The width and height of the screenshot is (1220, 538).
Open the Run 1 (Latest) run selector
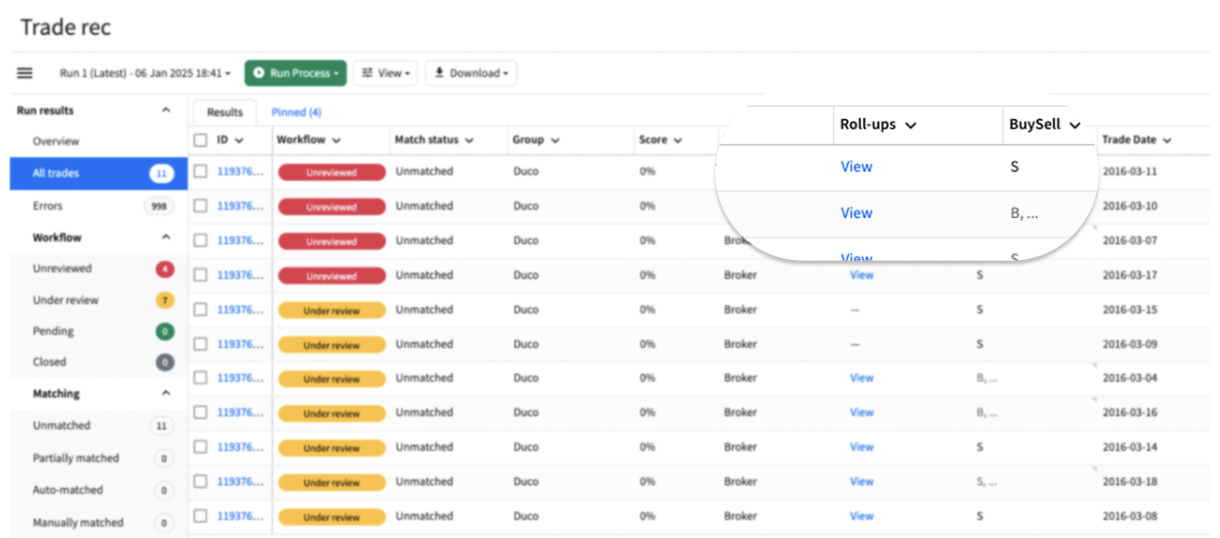click(145, 73)
